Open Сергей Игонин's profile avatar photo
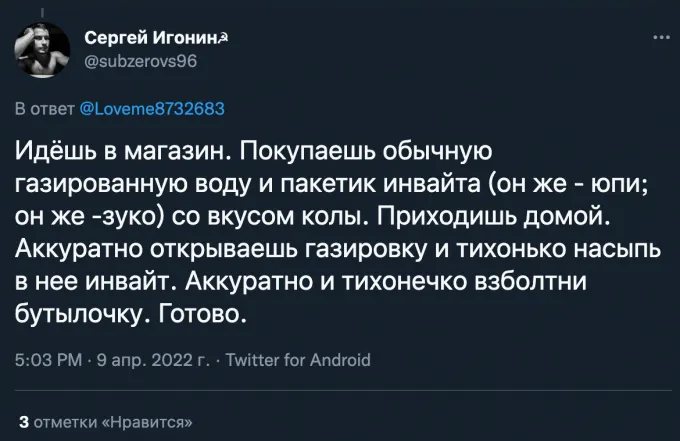The height and width of the screenshot is (441, 680). click(x=40, y=52)
